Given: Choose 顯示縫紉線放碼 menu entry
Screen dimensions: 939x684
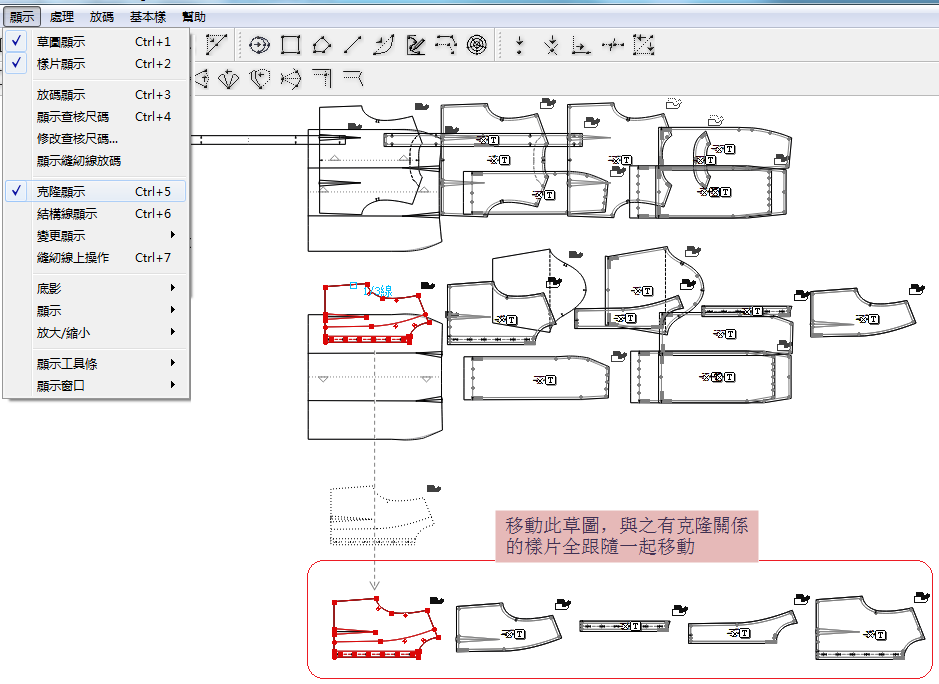Looking at the screenshot, I should (78, 160).
